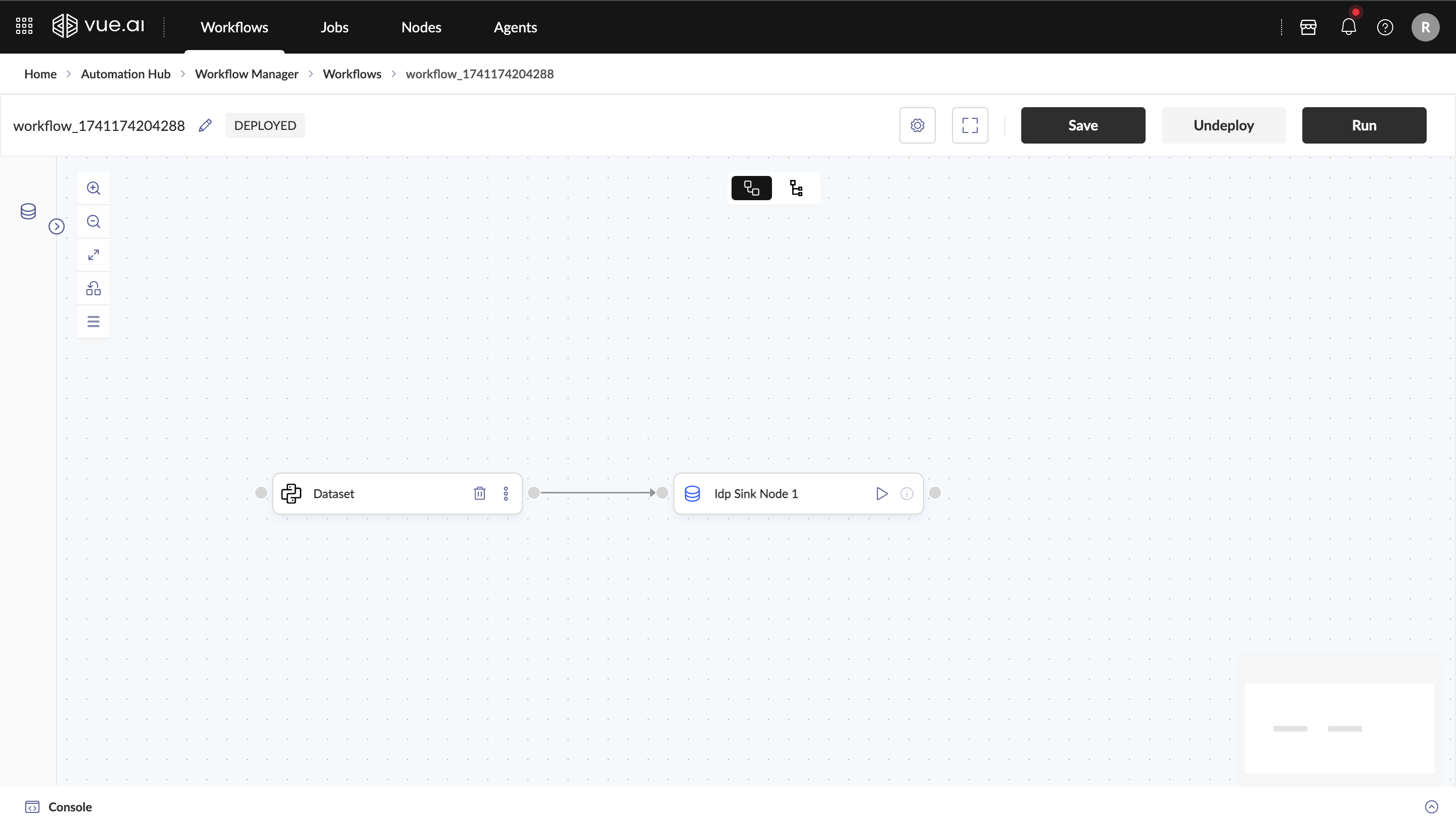Click the minimap preview thumbnail
1456x822 pixels.
click(1339, 727)
